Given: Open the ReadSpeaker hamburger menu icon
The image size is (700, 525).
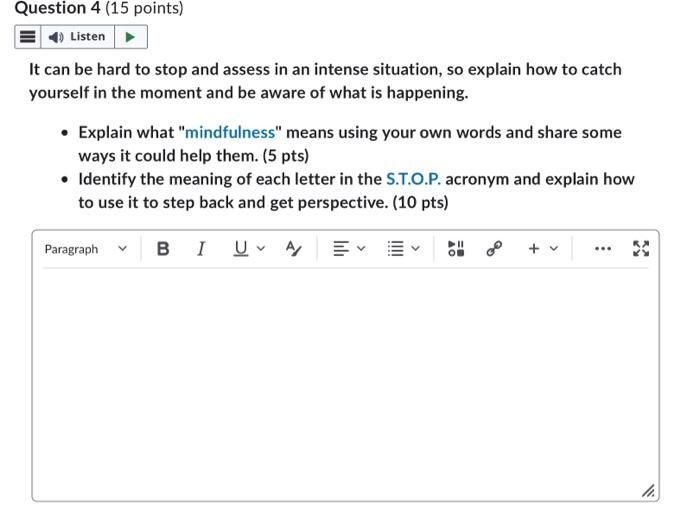Looking at the screenshot, I should coord(28,37).
